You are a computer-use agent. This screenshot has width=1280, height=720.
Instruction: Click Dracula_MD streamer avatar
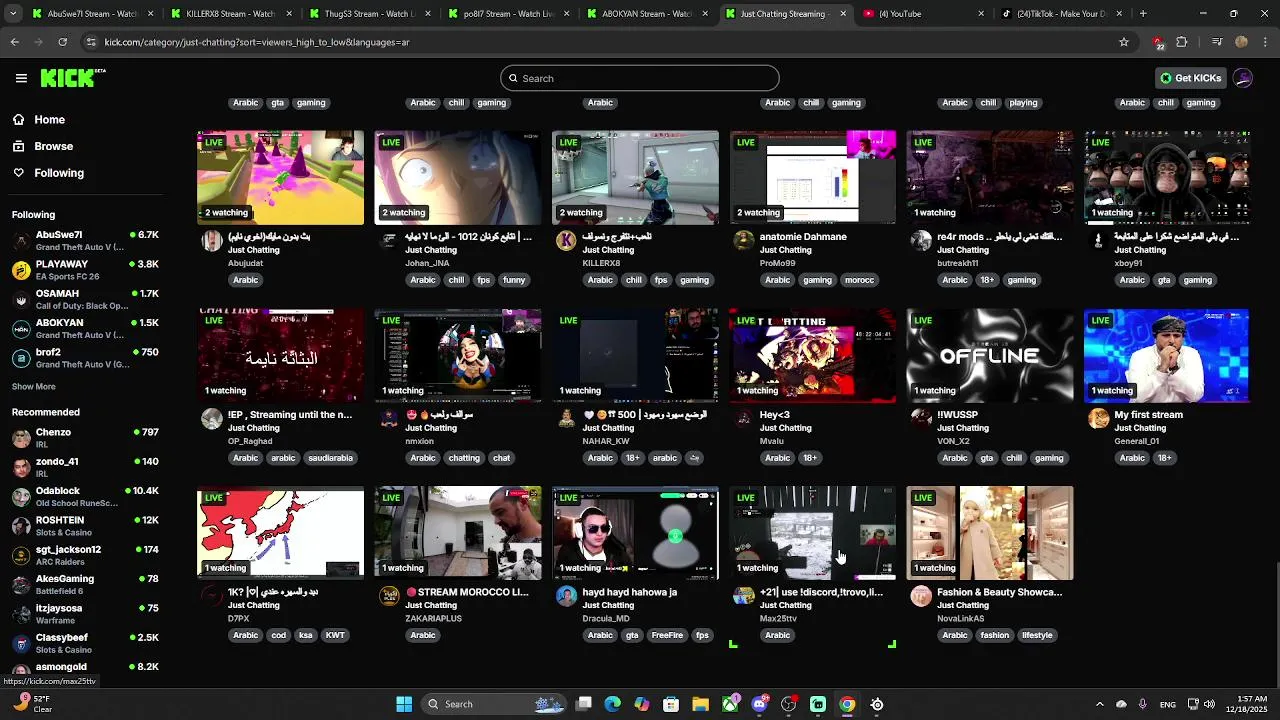pos(566,596)
